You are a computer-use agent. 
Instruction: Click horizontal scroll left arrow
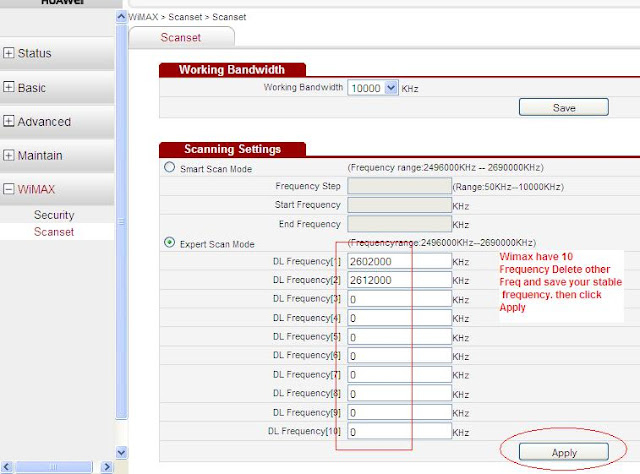(7, 467)
